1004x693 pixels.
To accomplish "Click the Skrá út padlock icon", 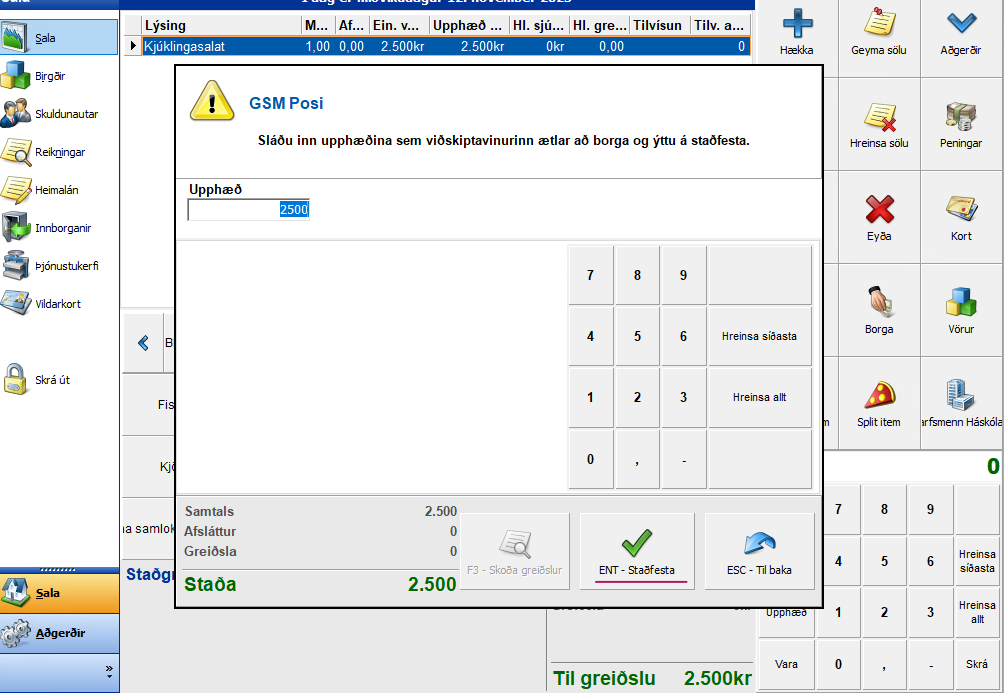I will pyautogui.click(x=17, y=380).
